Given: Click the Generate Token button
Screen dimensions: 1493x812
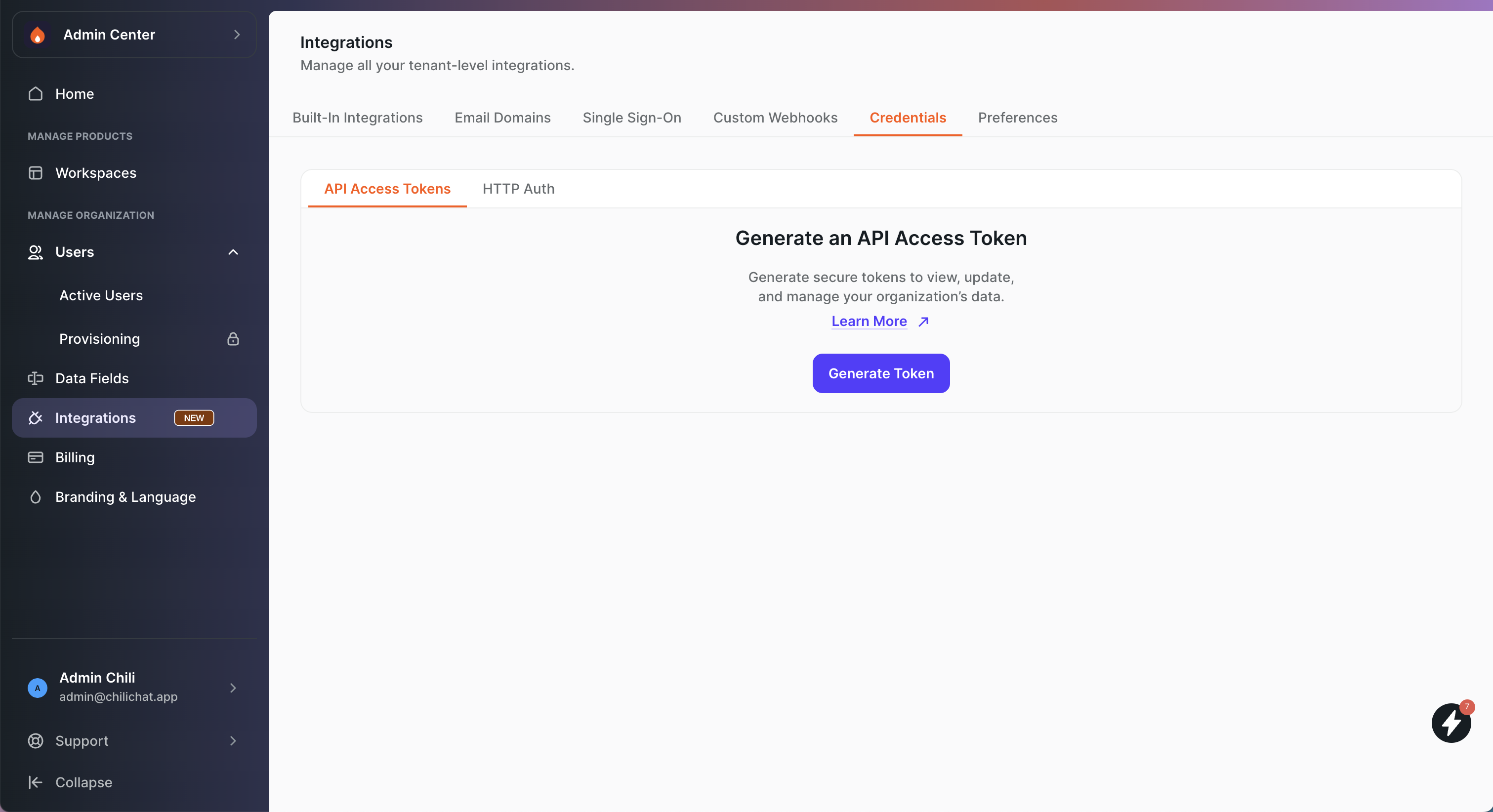Looking at the screenshot, I should tap(880, 373).
